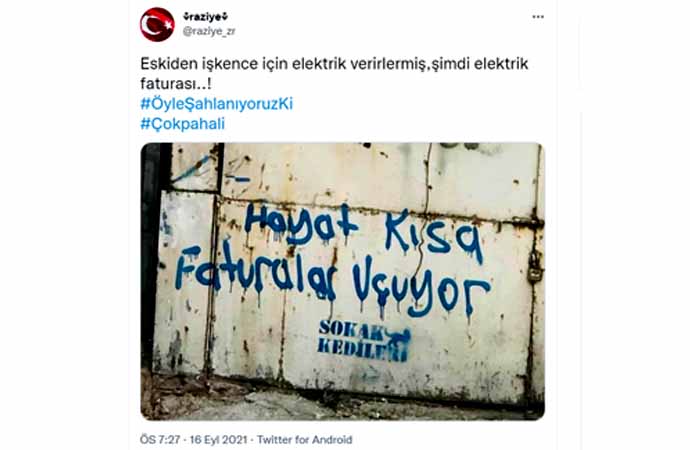This screenshot has width=690, height=450.
Task: Click the emoji after the raziye name
Action: (226, 17)
